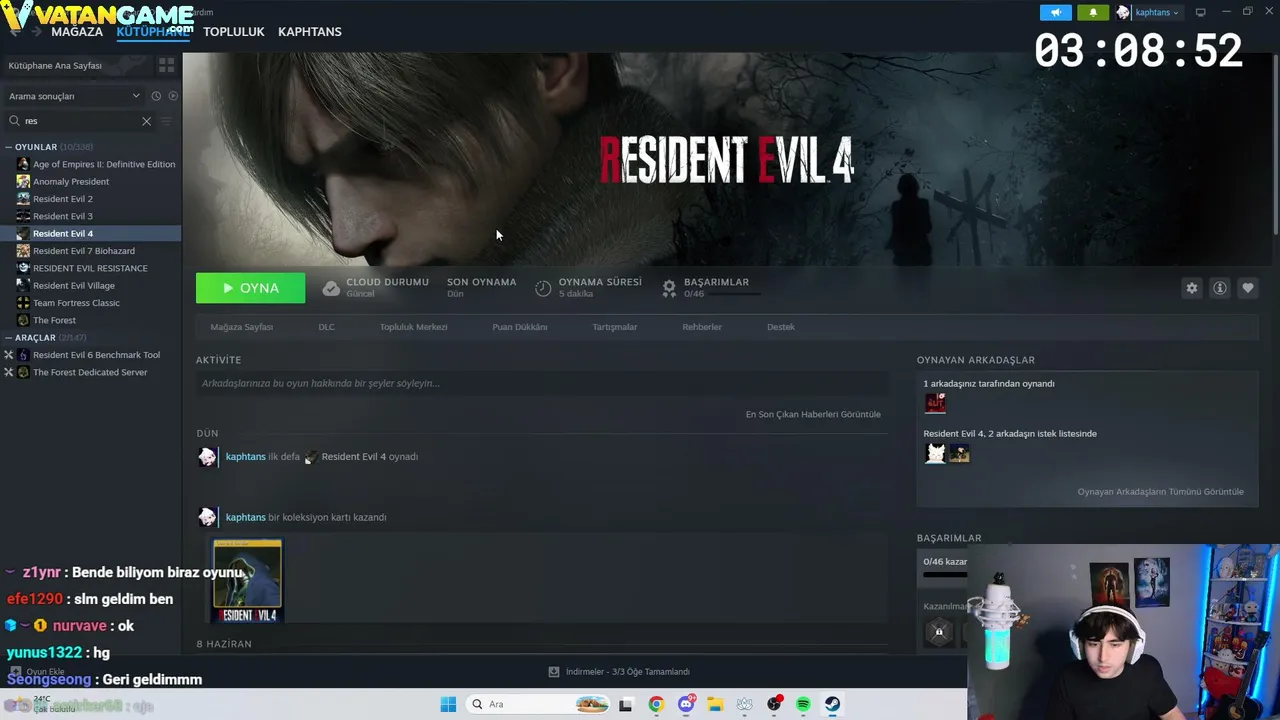Screen dimensions: 1280x720
Task: Open the Resident Evil 4 trading card thumbnail
Action: [248, 581]
